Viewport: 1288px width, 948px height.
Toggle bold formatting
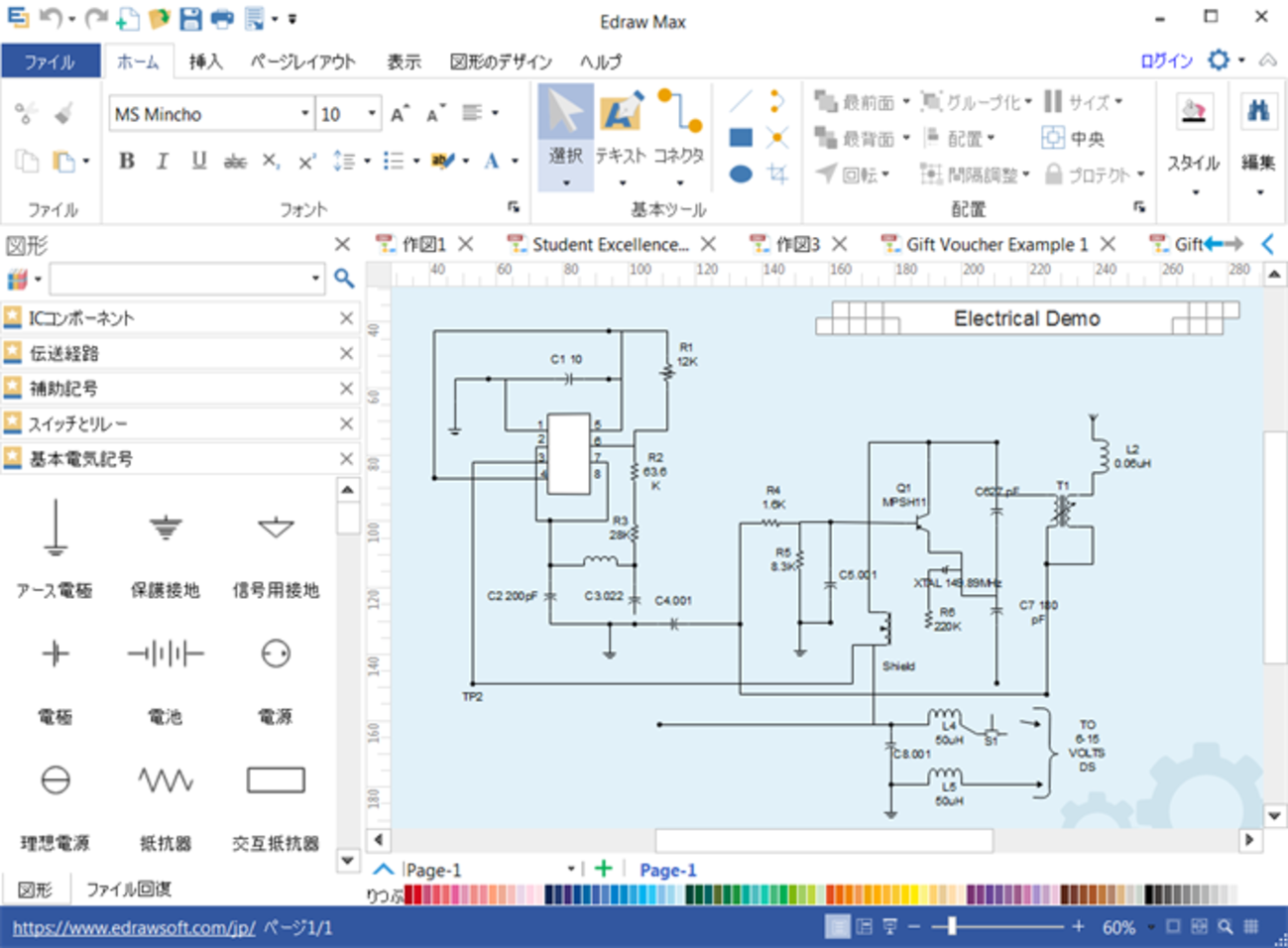click(127, 161)
